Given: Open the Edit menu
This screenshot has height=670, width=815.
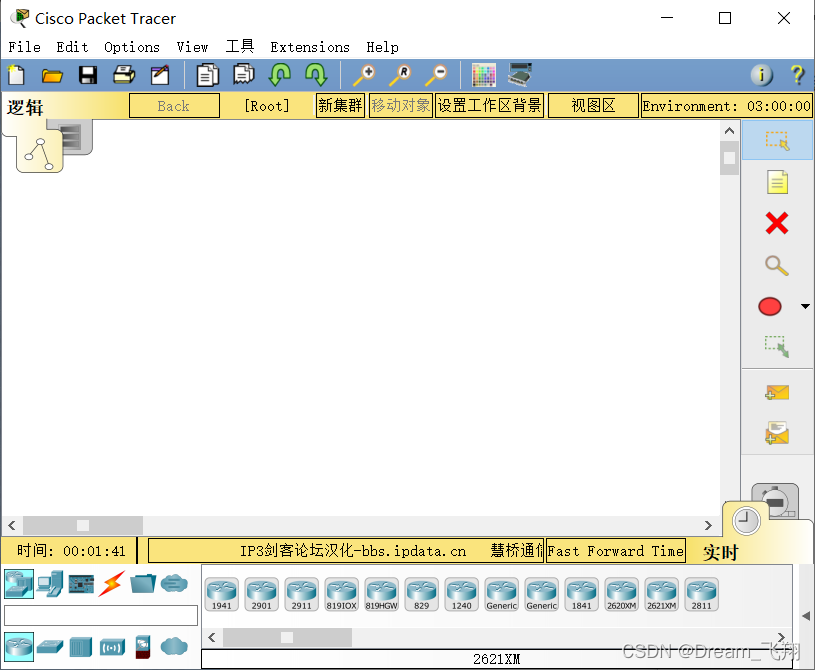Looking at the screenshot, I should [x=72, y=47].
